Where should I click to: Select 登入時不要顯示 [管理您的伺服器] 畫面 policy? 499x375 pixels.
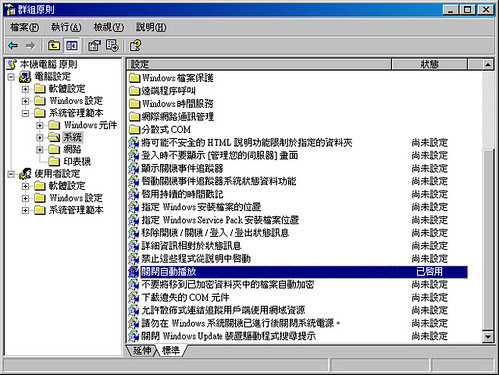pyautogui.click(x=219, y=155)
